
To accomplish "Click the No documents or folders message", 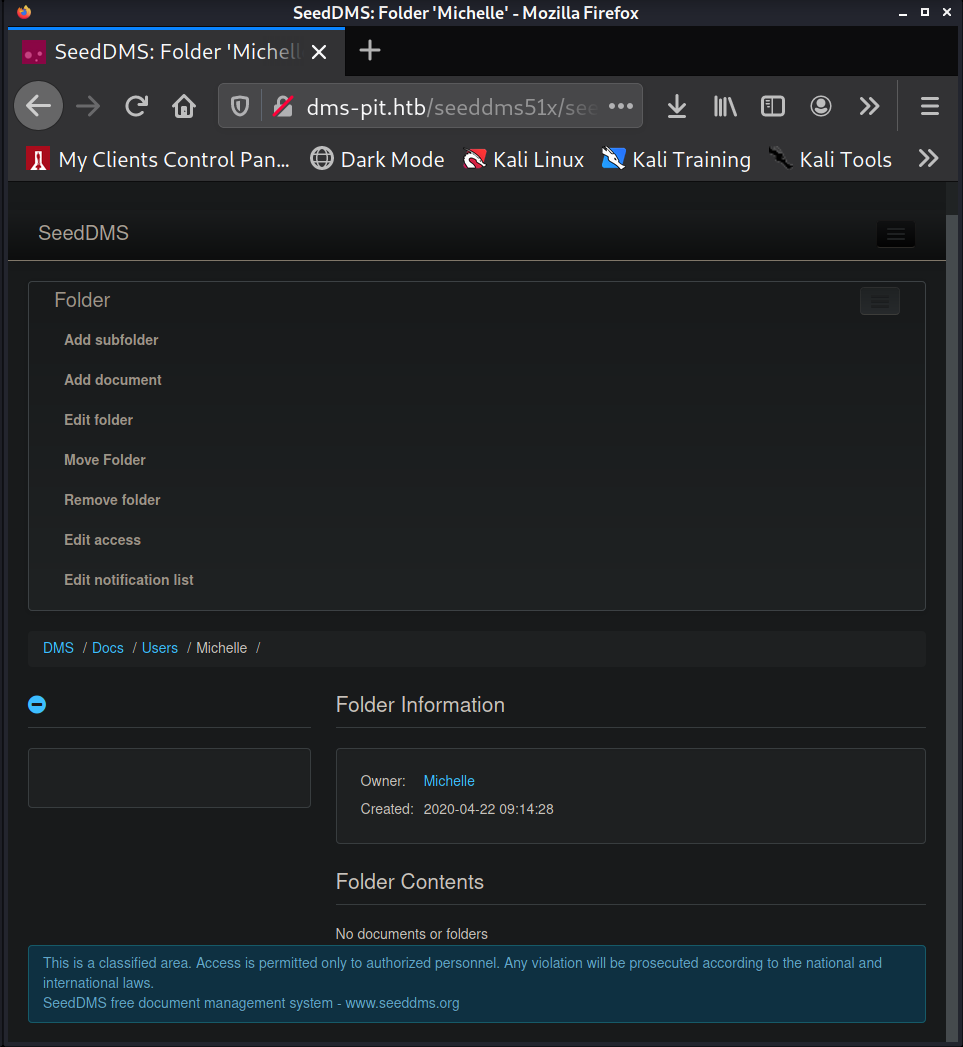I will click(411, 933).
